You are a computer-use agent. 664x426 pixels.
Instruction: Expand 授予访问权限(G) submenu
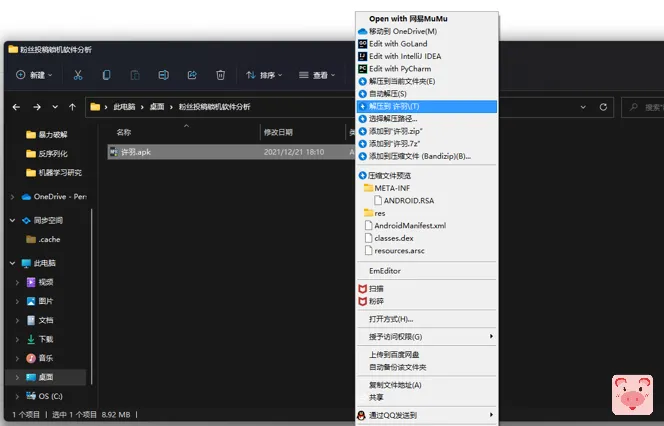[427, 337]
